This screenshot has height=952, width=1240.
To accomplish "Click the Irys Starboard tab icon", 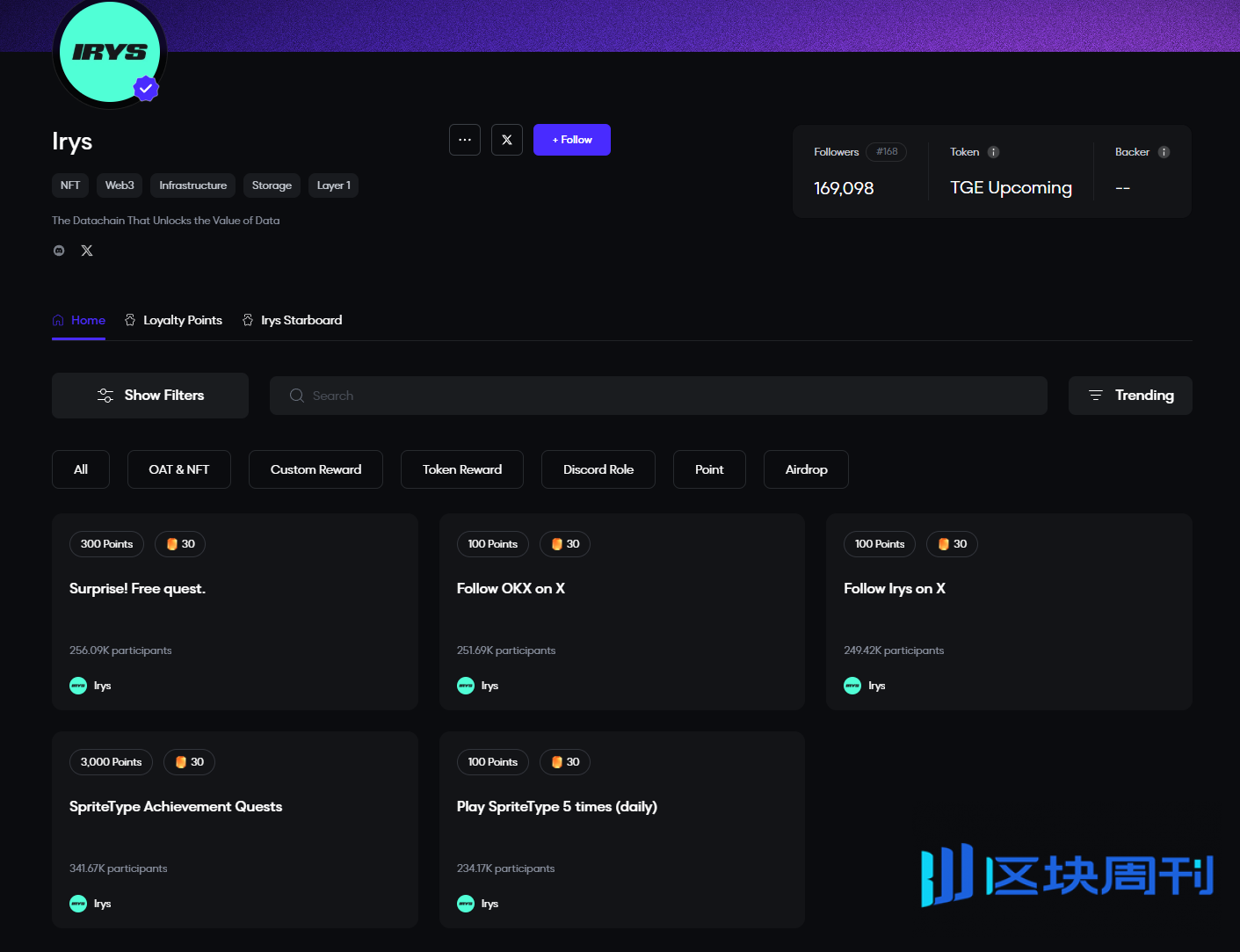I will [x=248, y=321].
